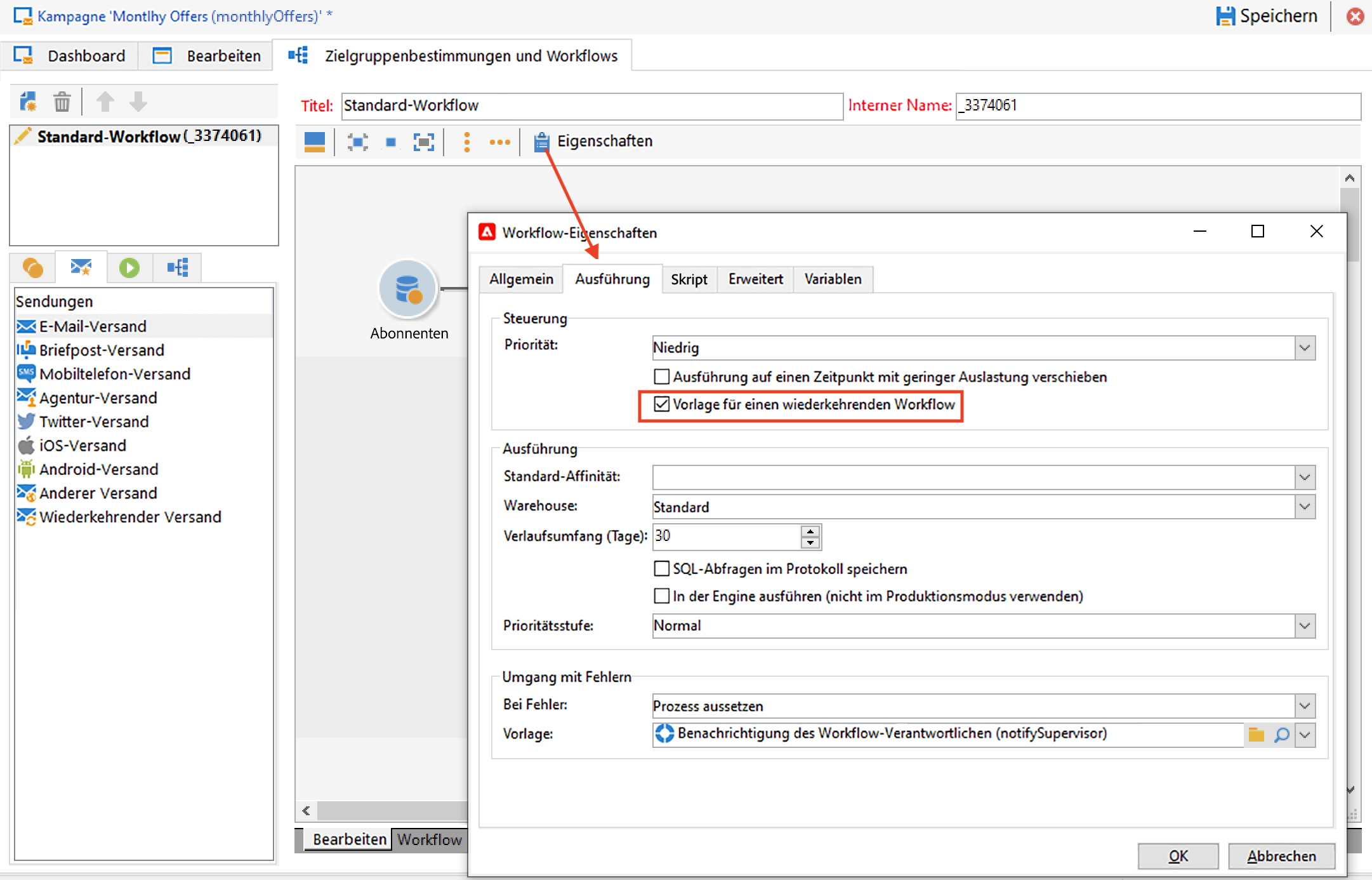Switch to the Skript tab
Viewport: 1372px width, 880px height.
[x=689, y=279]
